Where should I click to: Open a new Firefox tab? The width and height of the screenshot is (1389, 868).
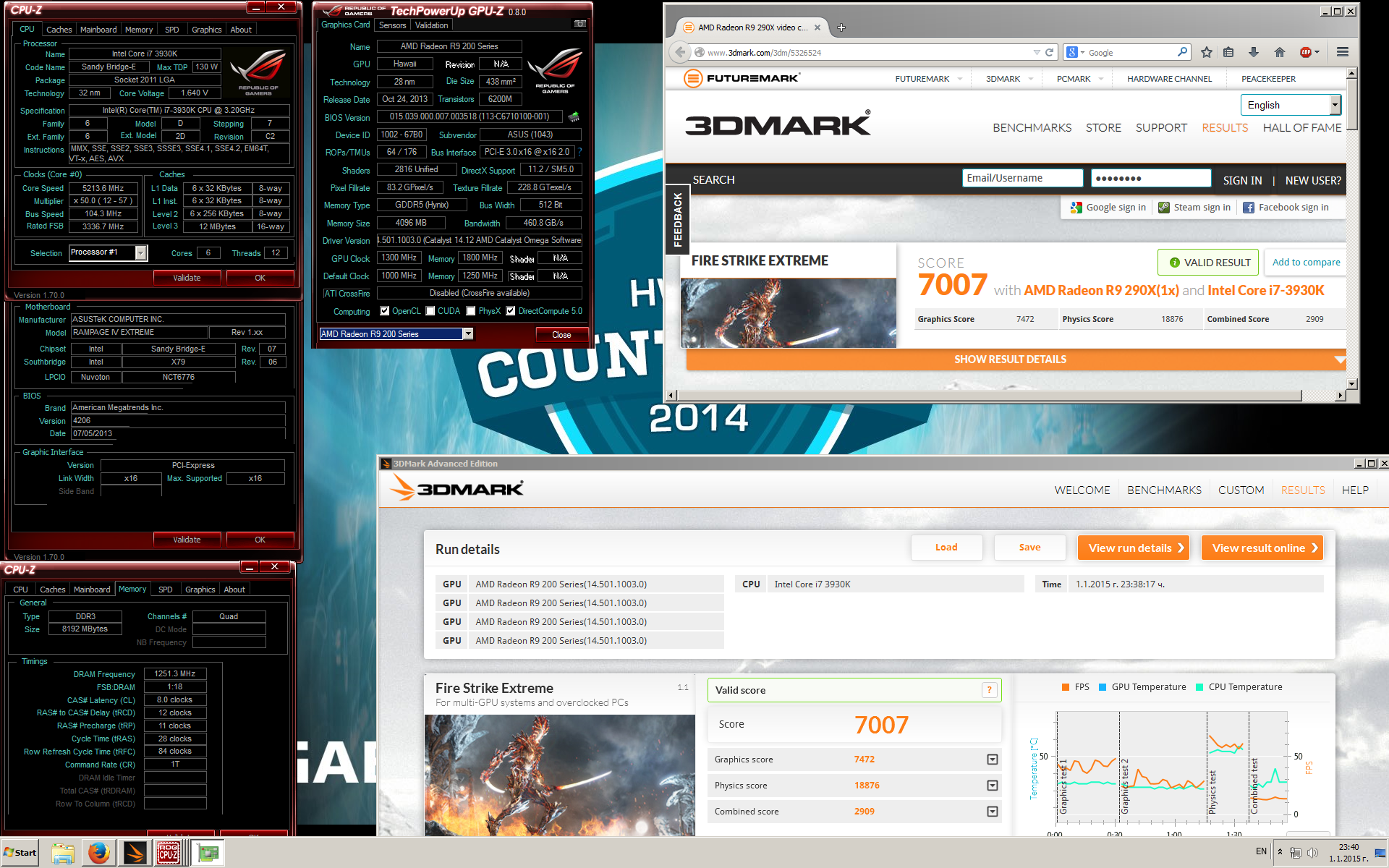point(841,27)
